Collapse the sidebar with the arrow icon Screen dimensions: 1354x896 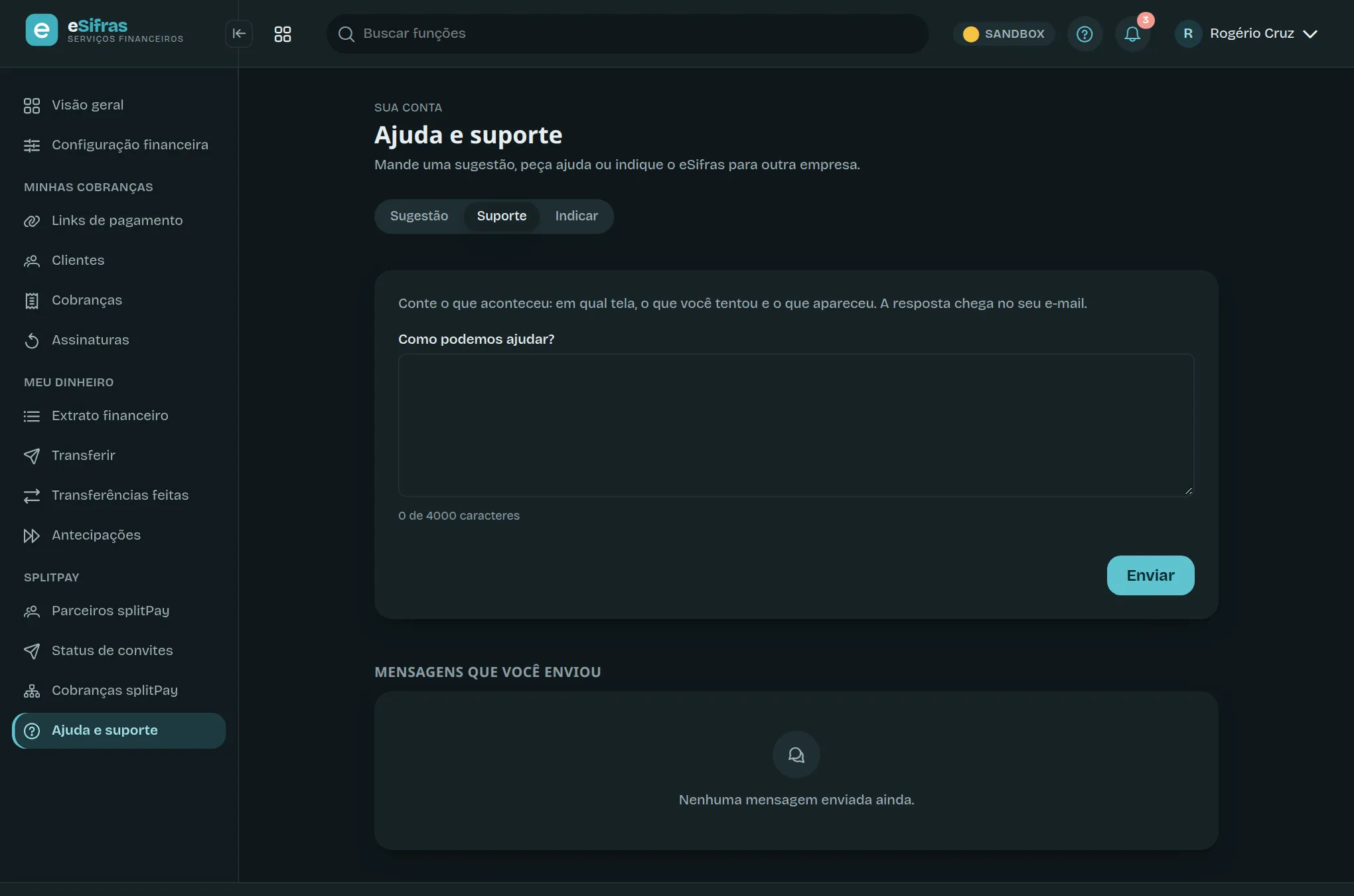(x=239, y=34)
